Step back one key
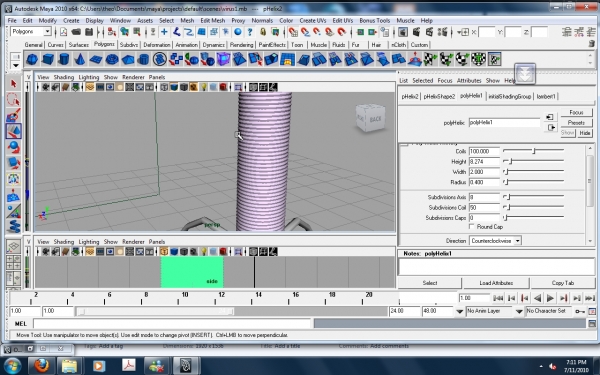600x375 pixels. coord(525,298)
